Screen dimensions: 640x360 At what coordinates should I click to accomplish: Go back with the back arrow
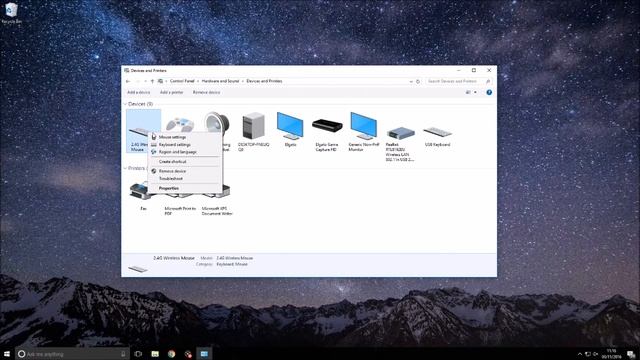pyautogui.click(x=128, y=81)
